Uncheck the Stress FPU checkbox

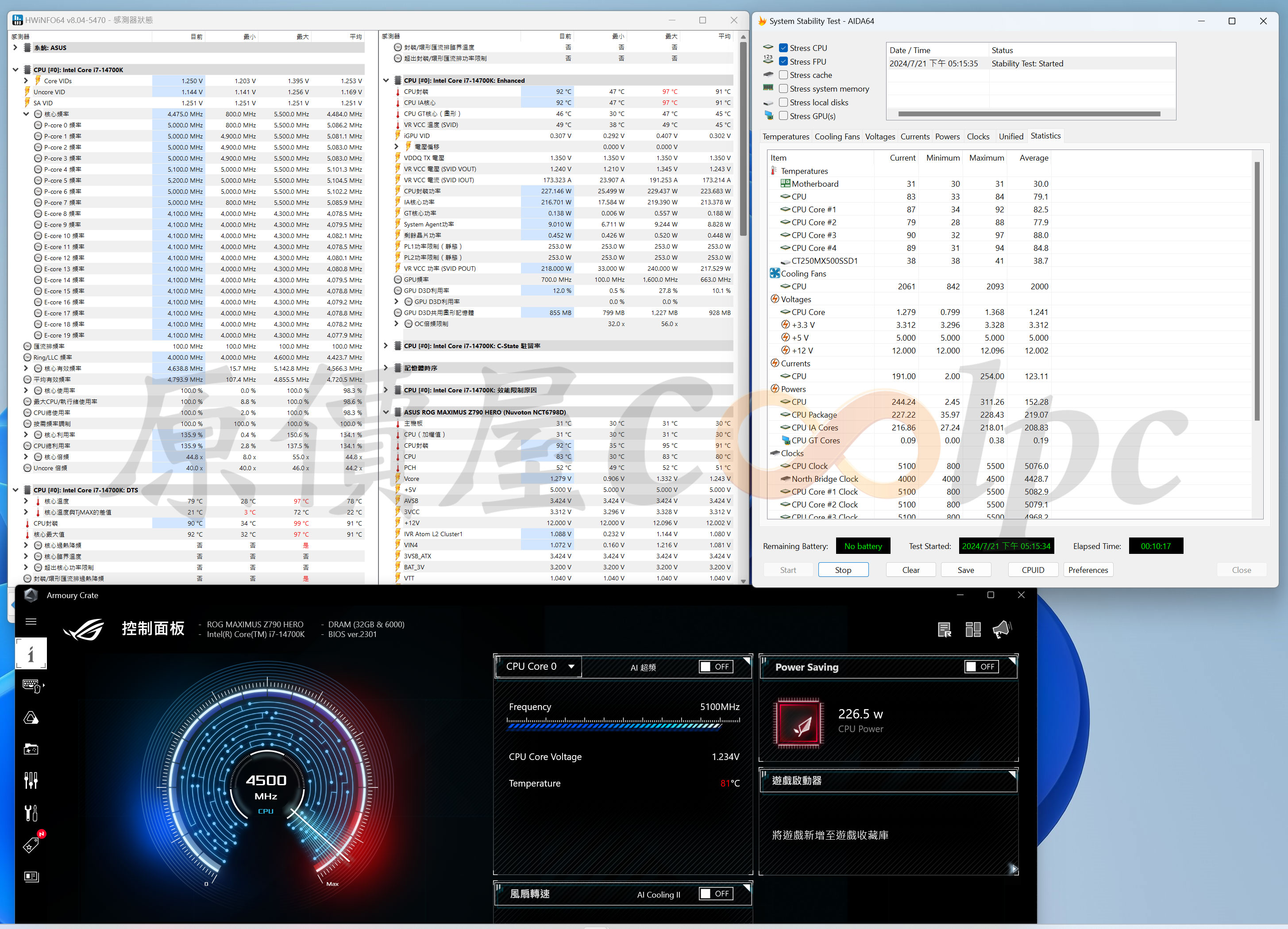783,61
